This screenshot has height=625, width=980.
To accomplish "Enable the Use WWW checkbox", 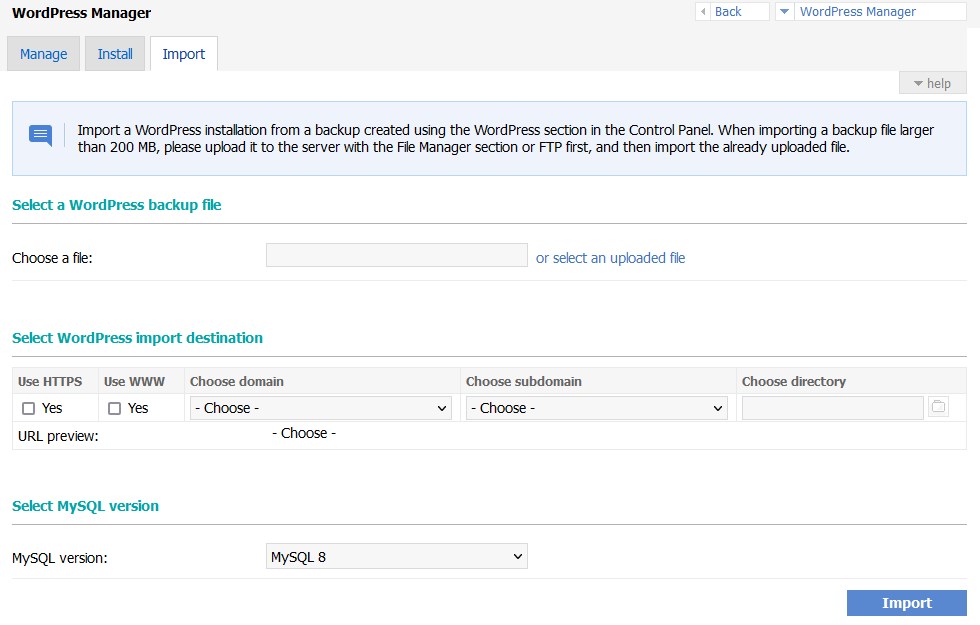I will click(114, 407).
